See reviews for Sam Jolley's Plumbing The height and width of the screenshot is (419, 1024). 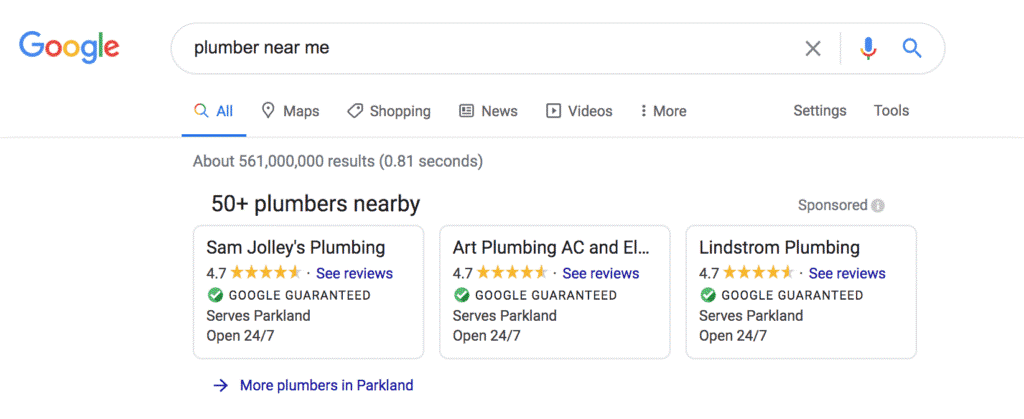(x=355, y=273)
